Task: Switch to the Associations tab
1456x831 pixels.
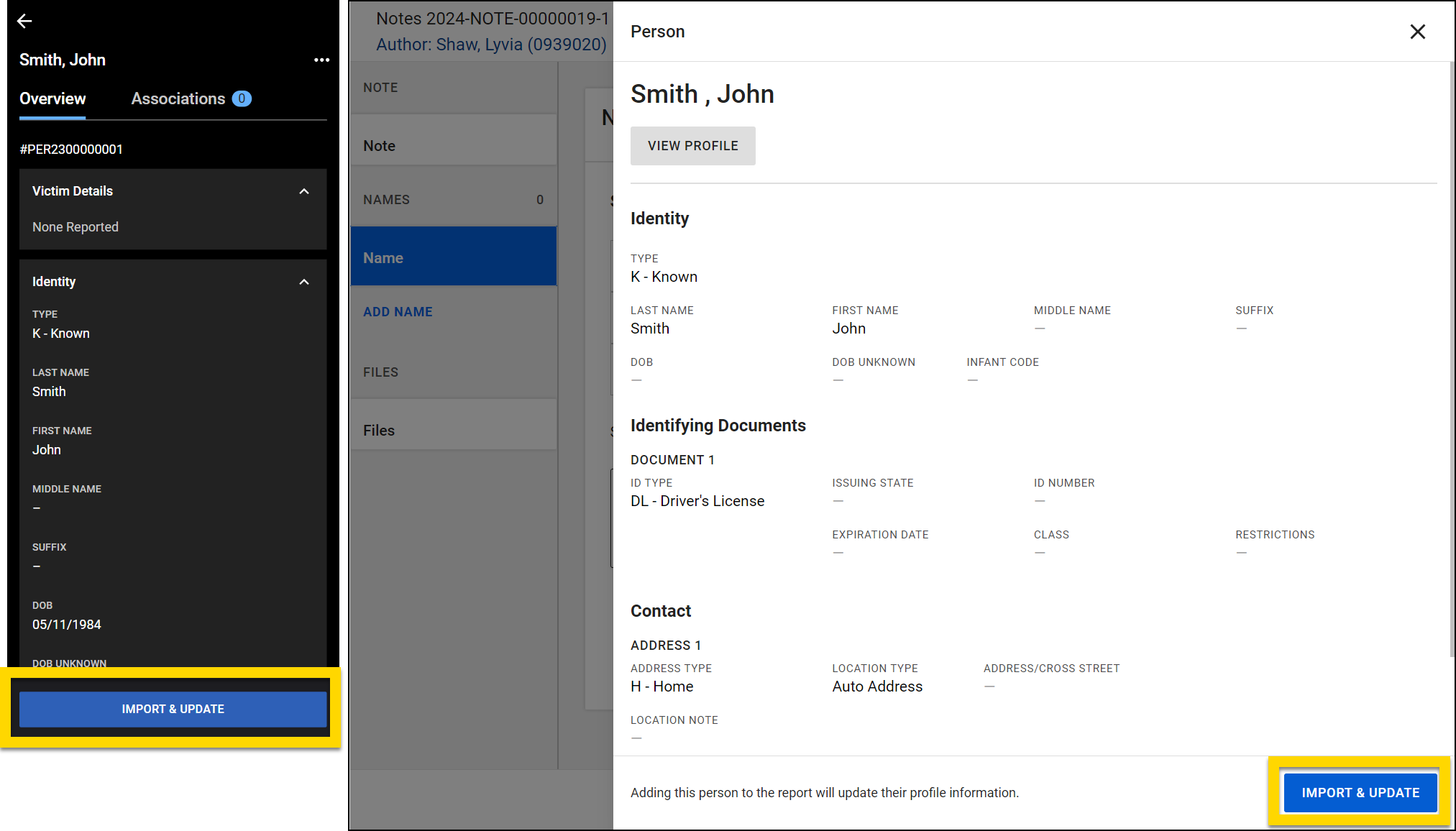Action: tap(178, 99)
